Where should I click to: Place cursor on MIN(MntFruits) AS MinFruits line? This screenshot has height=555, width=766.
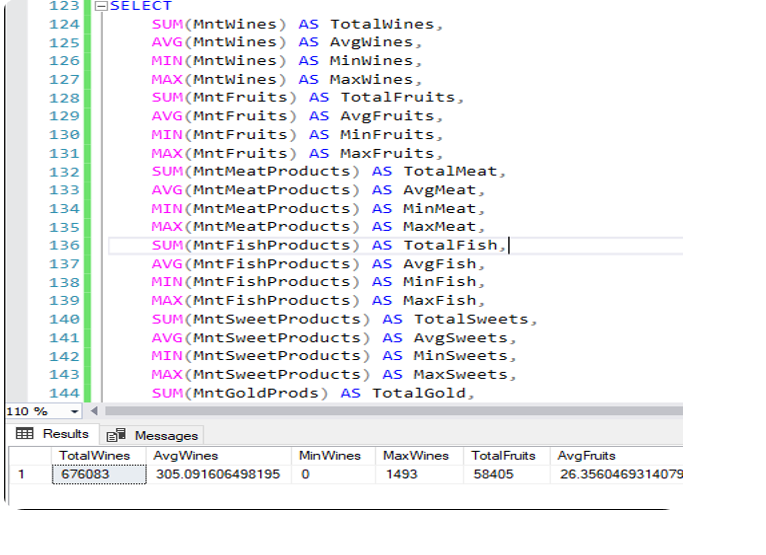[x=297, y=134]
